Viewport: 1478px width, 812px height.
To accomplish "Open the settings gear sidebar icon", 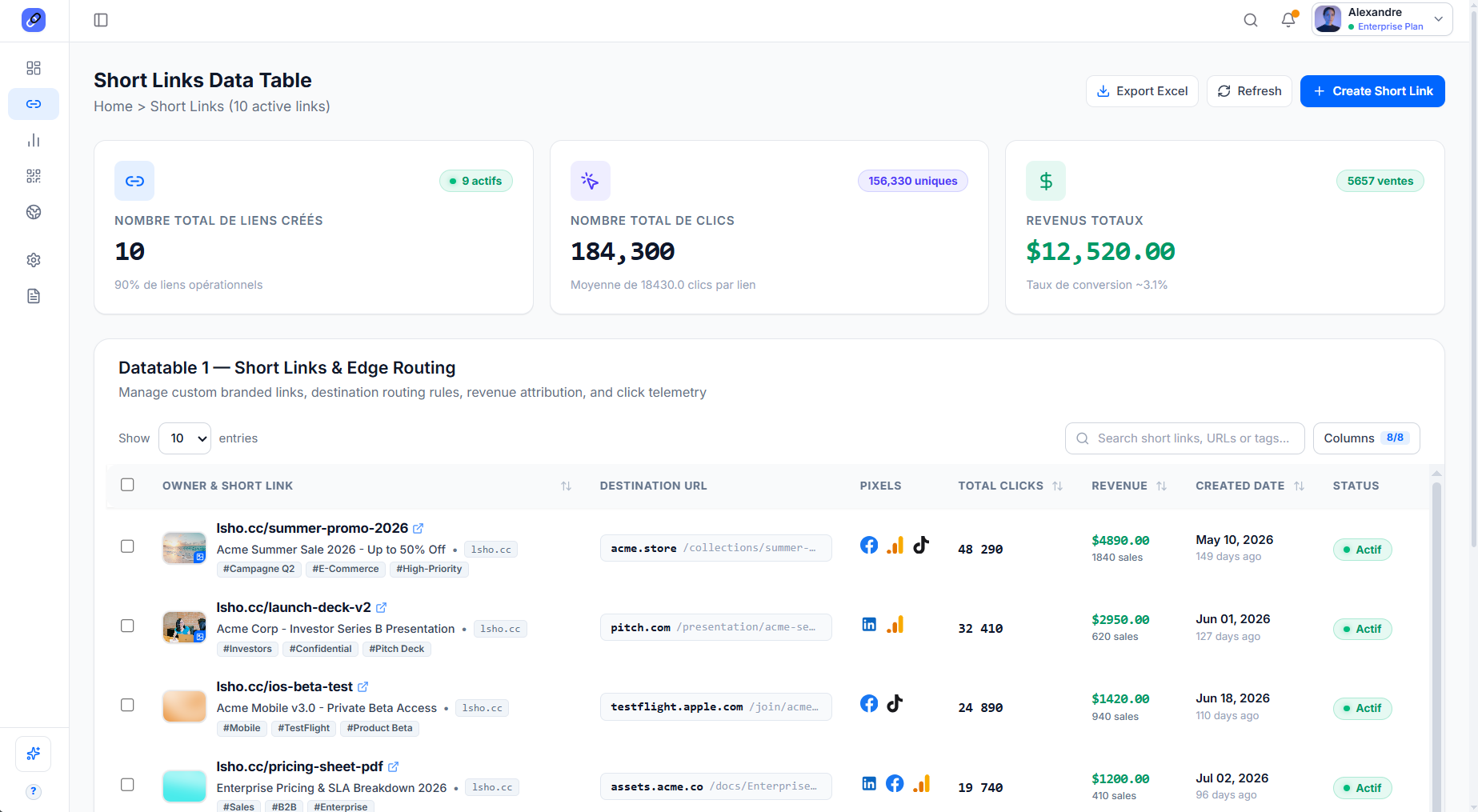I will [34, 260].
